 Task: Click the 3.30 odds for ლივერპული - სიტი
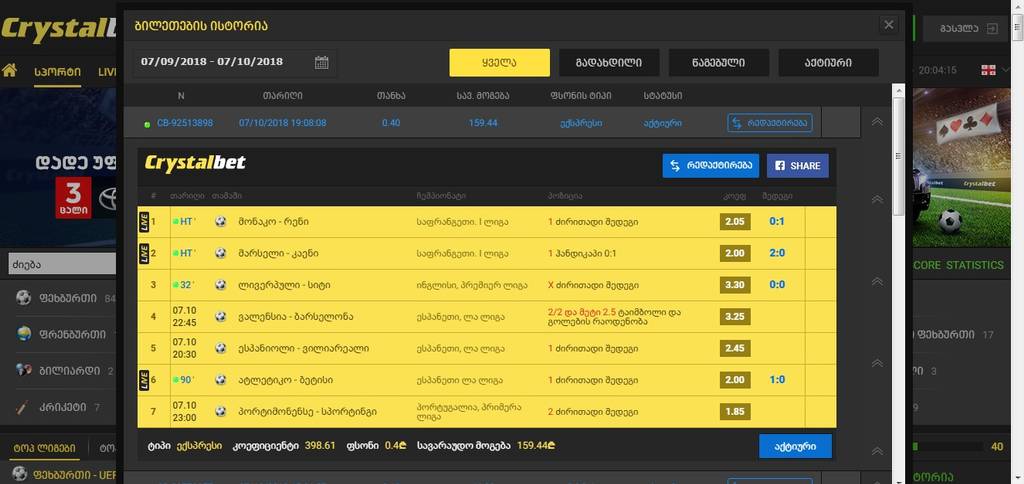coord(735,285)
